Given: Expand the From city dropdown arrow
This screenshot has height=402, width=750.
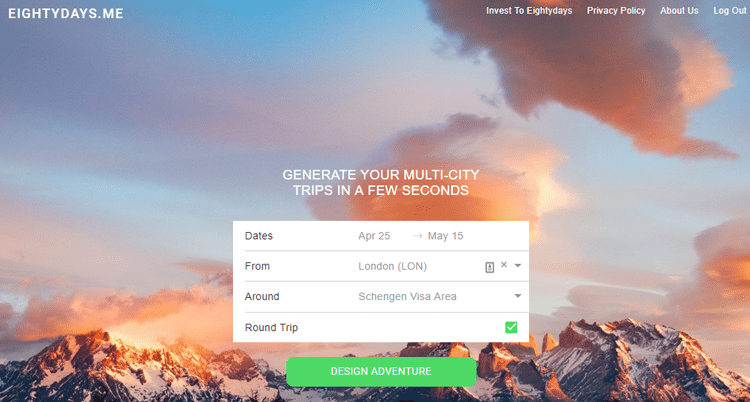Looking at the screenshot, I should point(518,266).
